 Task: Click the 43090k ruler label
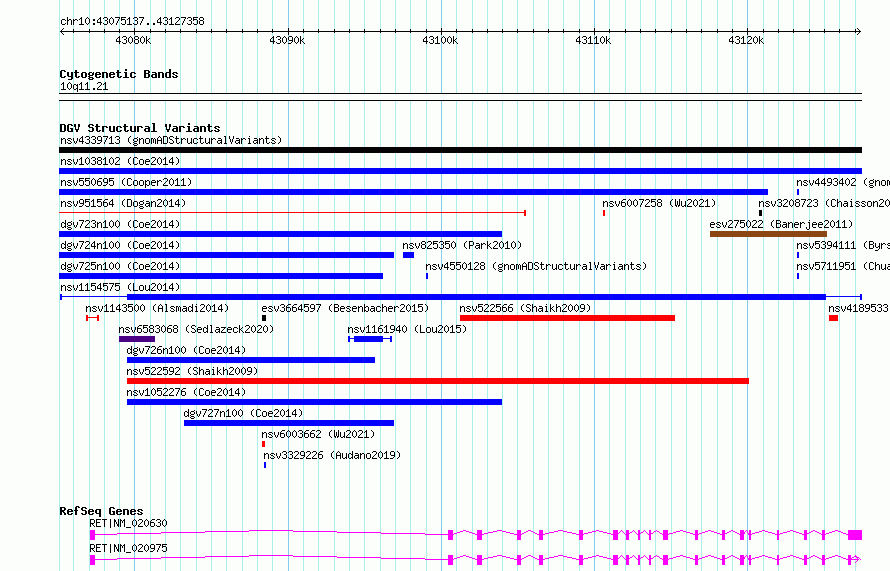click(x=287, y=40)
